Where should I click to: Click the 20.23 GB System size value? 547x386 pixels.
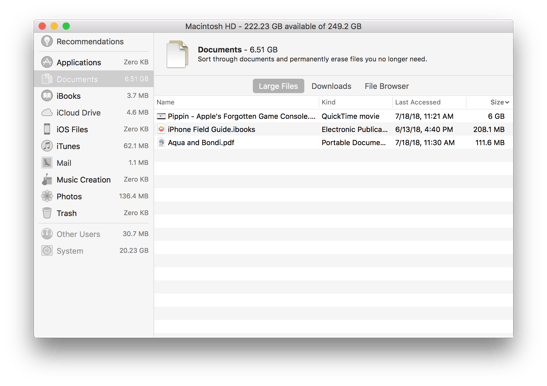click(134, 251)
